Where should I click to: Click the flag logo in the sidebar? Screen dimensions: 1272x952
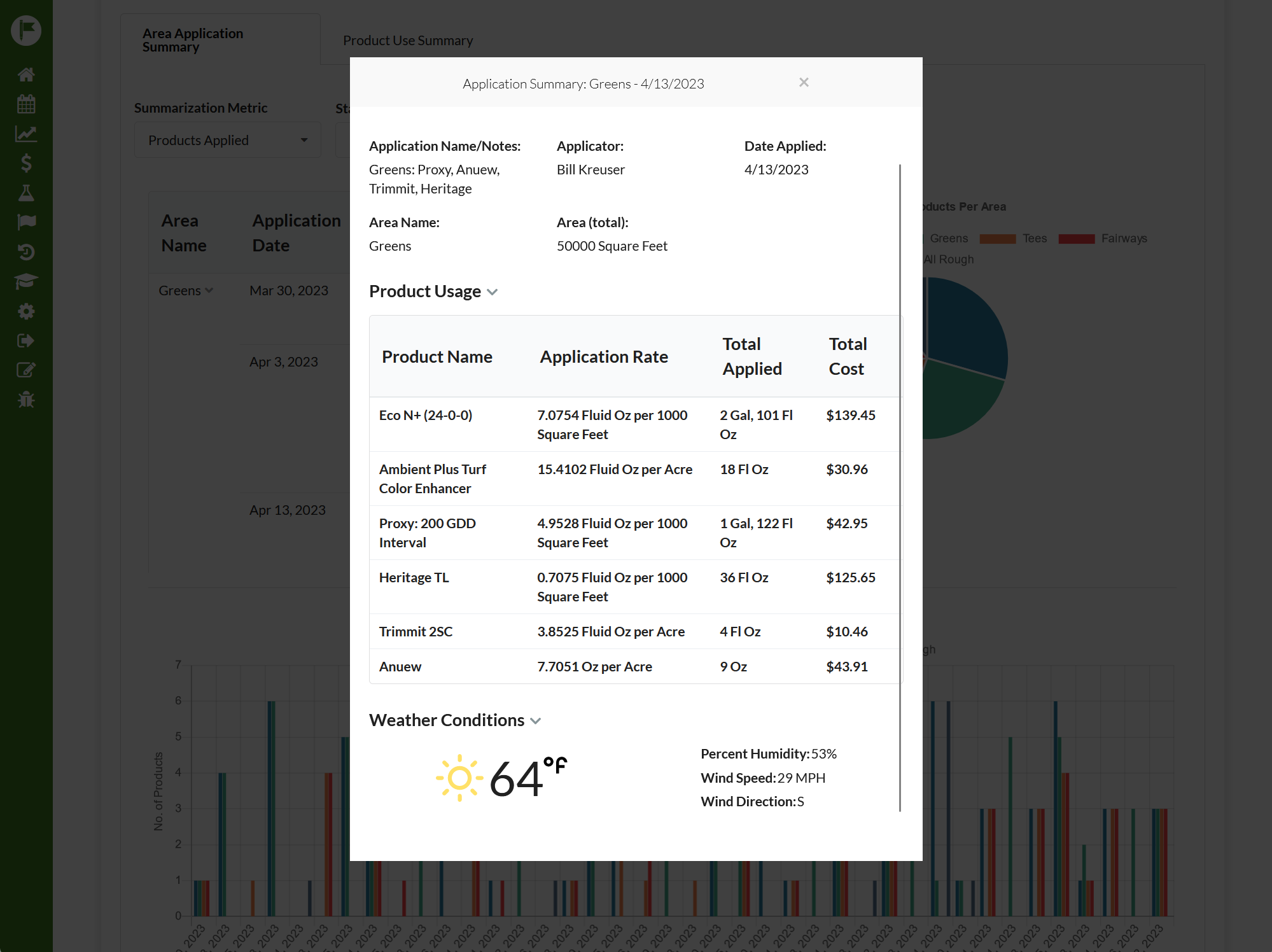point(26,30)
